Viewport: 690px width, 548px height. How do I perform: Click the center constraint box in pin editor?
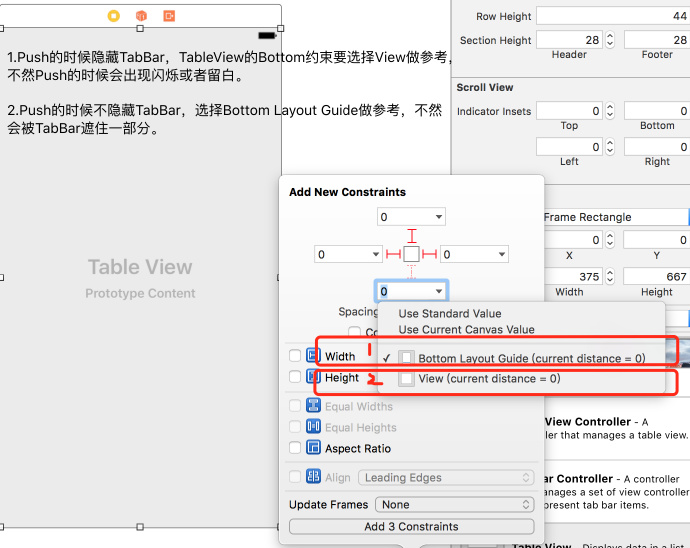pyautogui.click(x=411, y=254)
